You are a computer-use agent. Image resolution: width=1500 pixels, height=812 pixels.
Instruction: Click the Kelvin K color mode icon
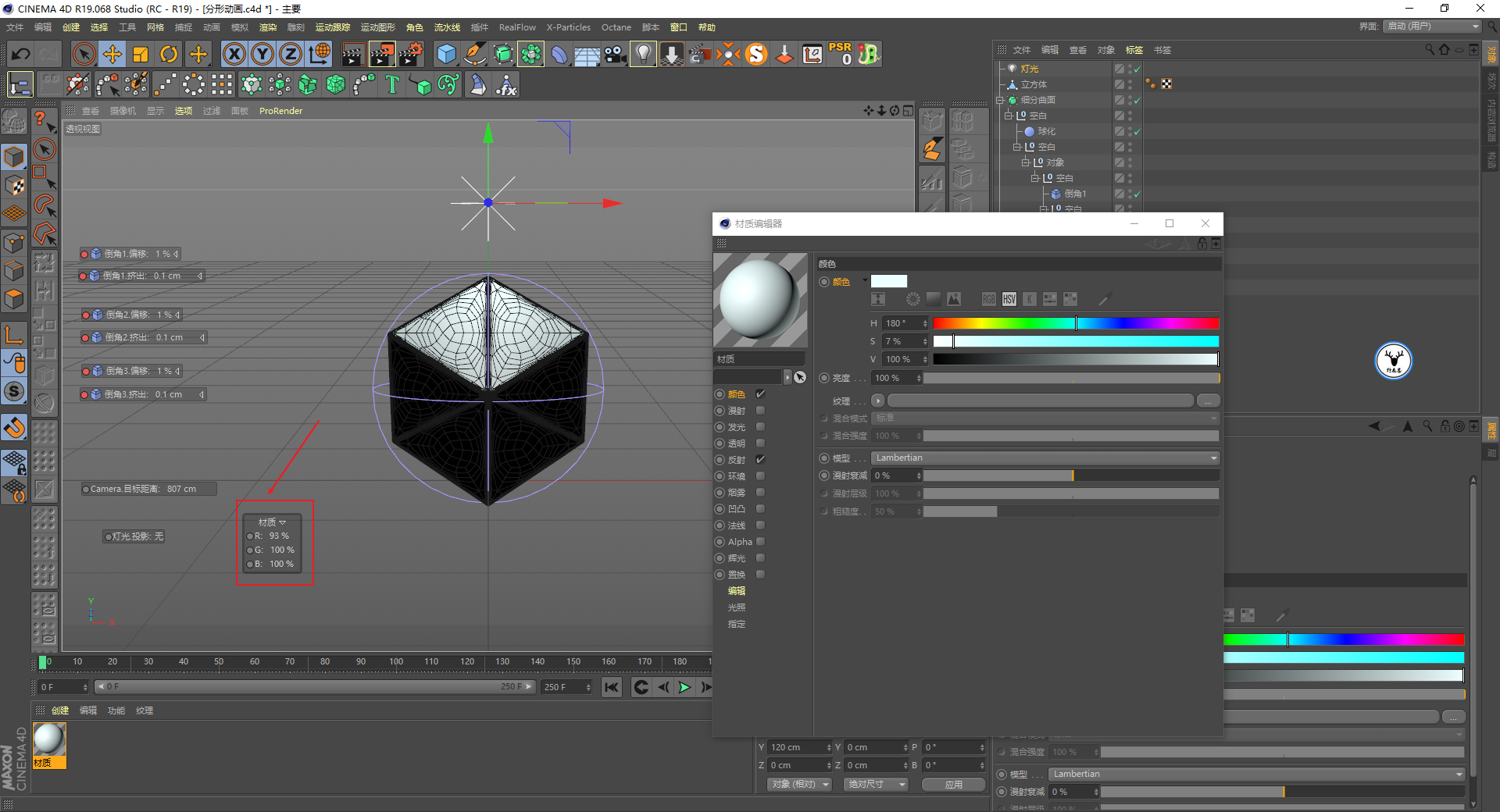[x=1030, y=299]
